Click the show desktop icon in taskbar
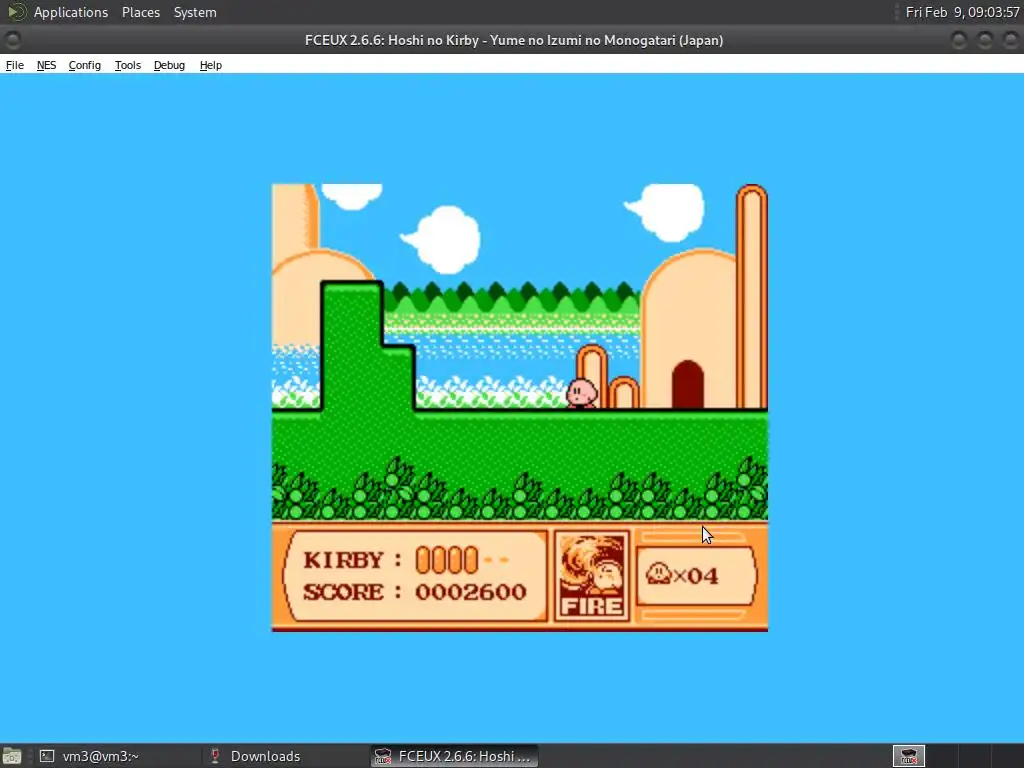Viewport: 1024px width, 768px height. coord(12,756)
